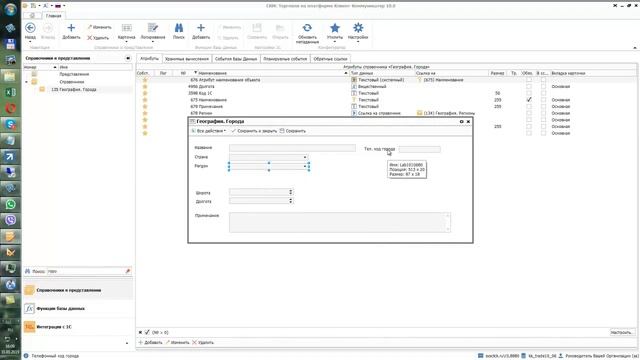The width and height of the screenshot is (640, 360).
Task: Click the bottom toolbar Удалить button
Action: (203, 342)
